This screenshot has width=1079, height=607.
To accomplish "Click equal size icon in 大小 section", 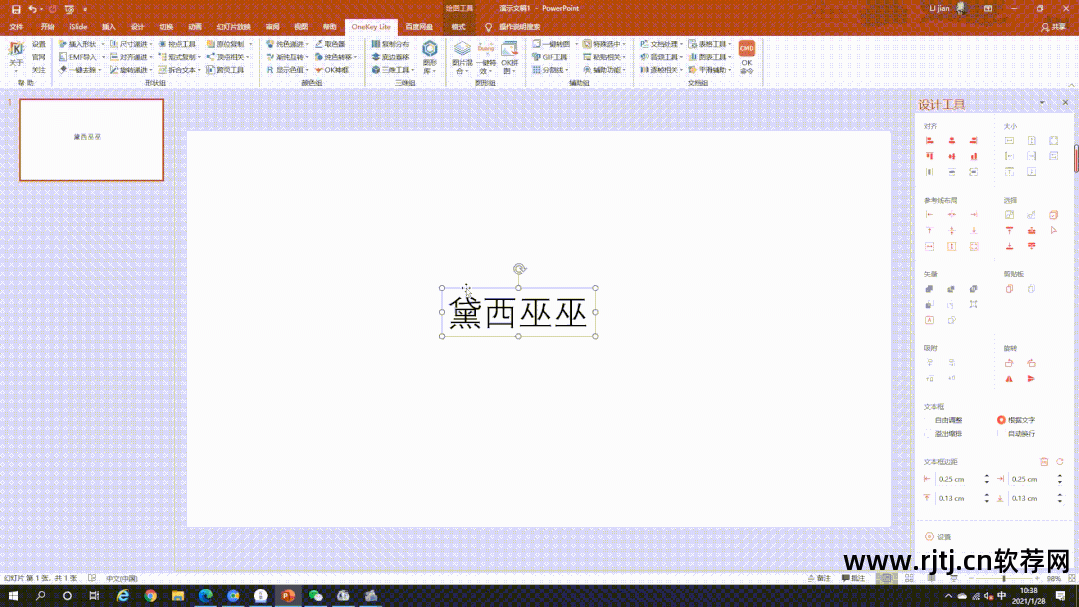I will pyautogui.click(x=1054, y=140).
